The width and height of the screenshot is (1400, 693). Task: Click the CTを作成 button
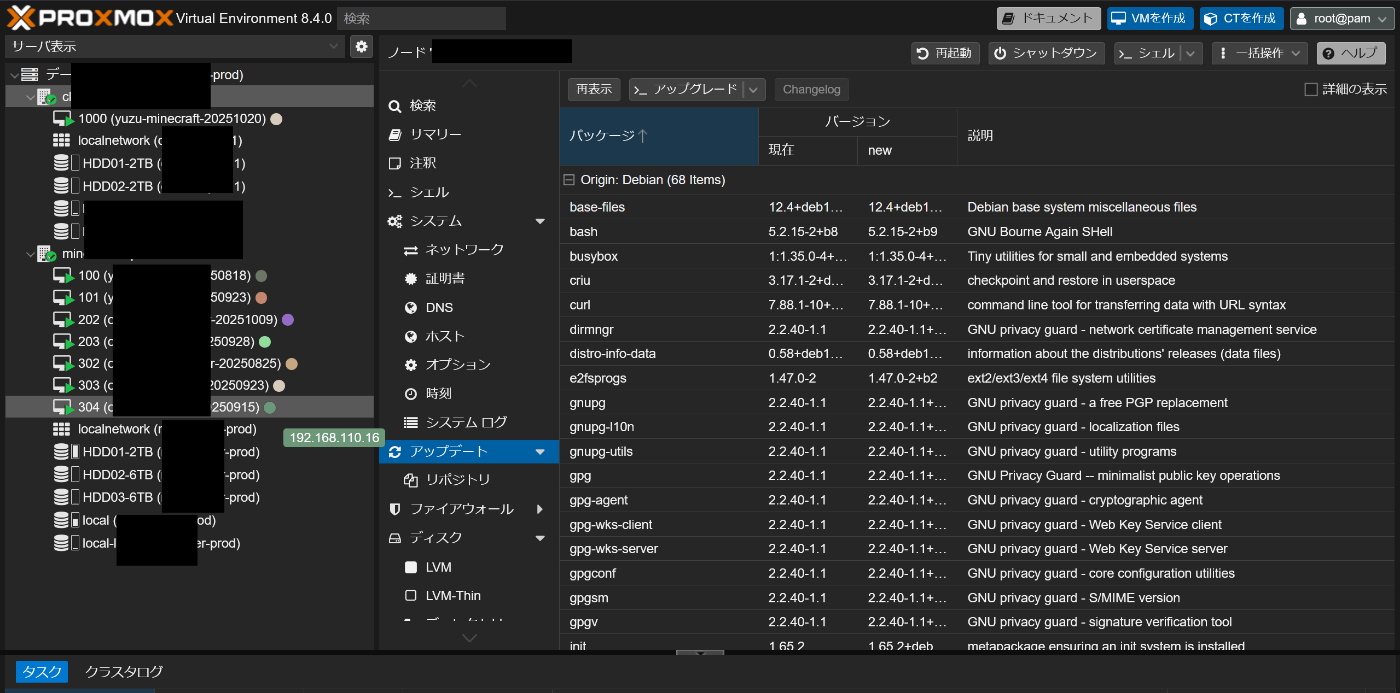(x=1241, y=18)
